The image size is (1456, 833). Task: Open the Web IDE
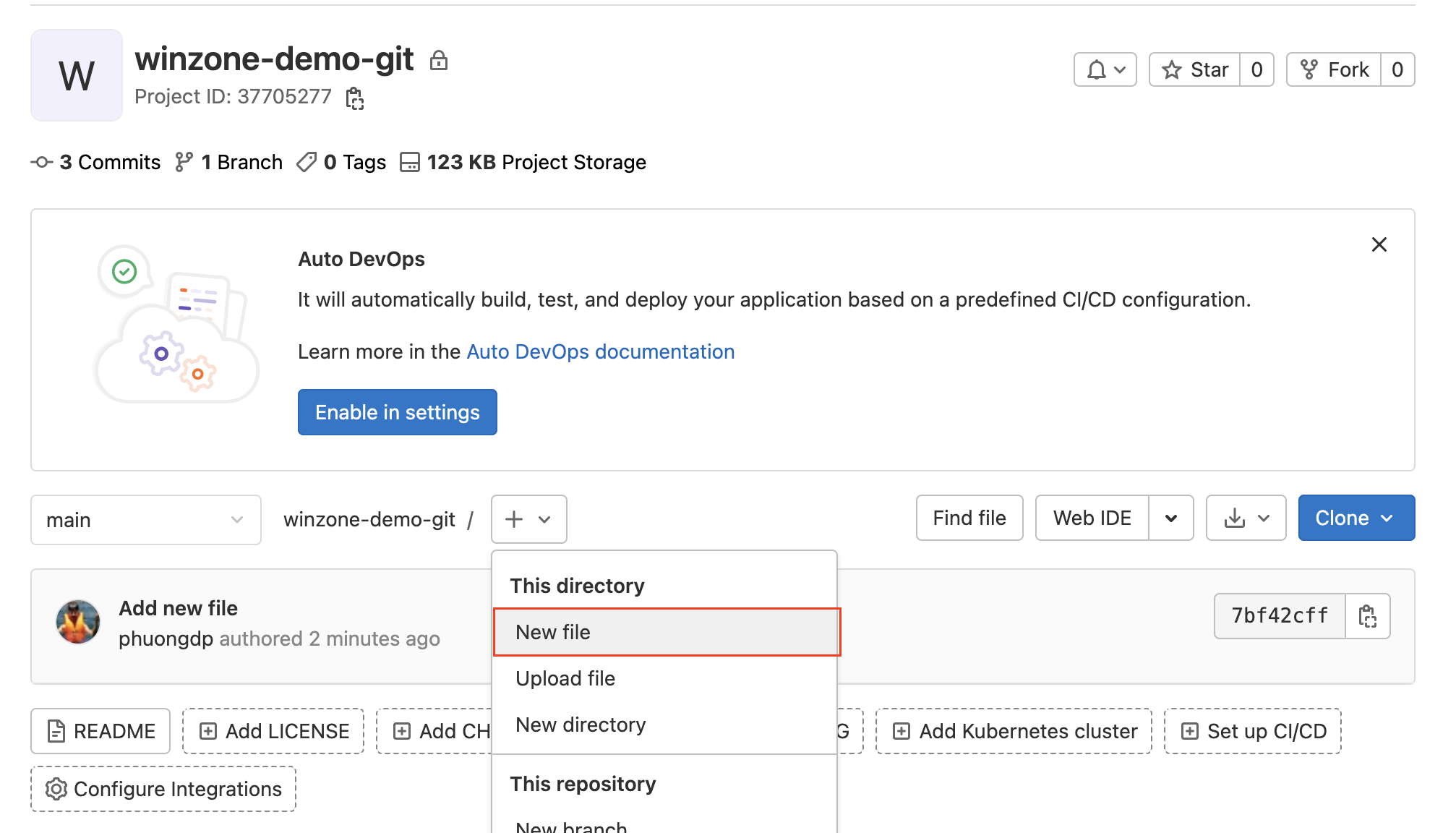1092,518
